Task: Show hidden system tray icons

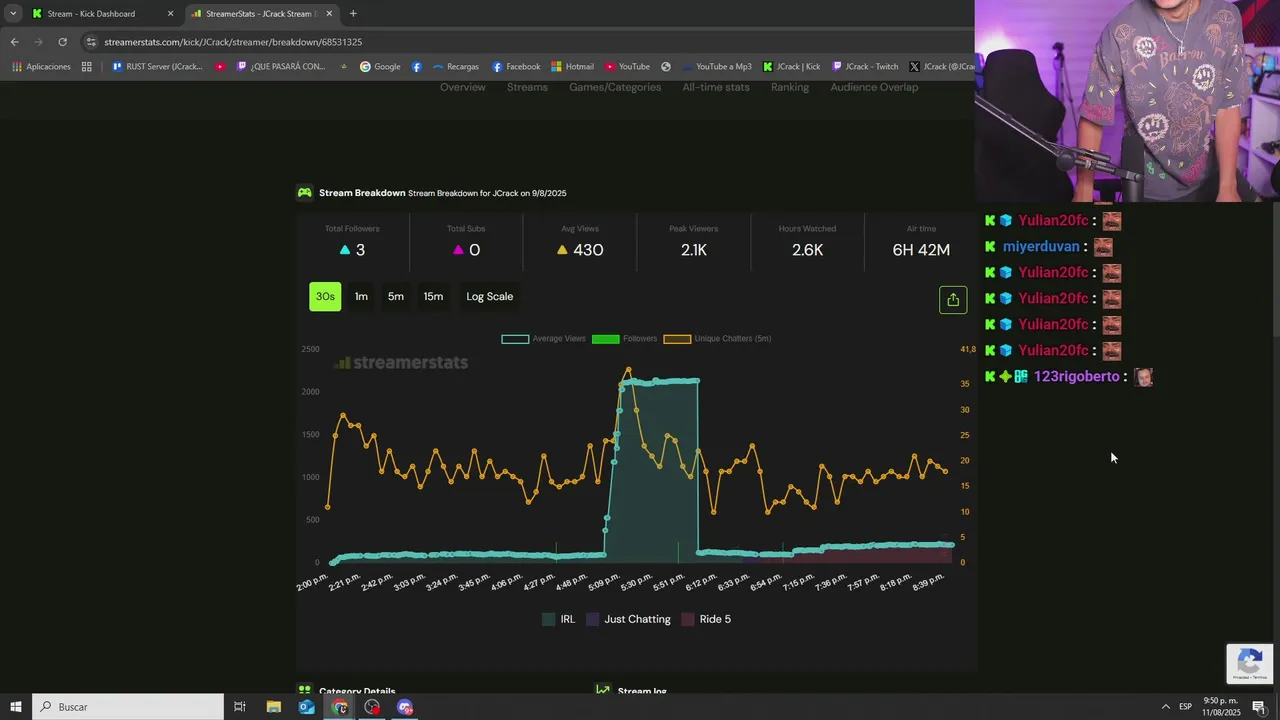Action: (x=1165, y=707)
